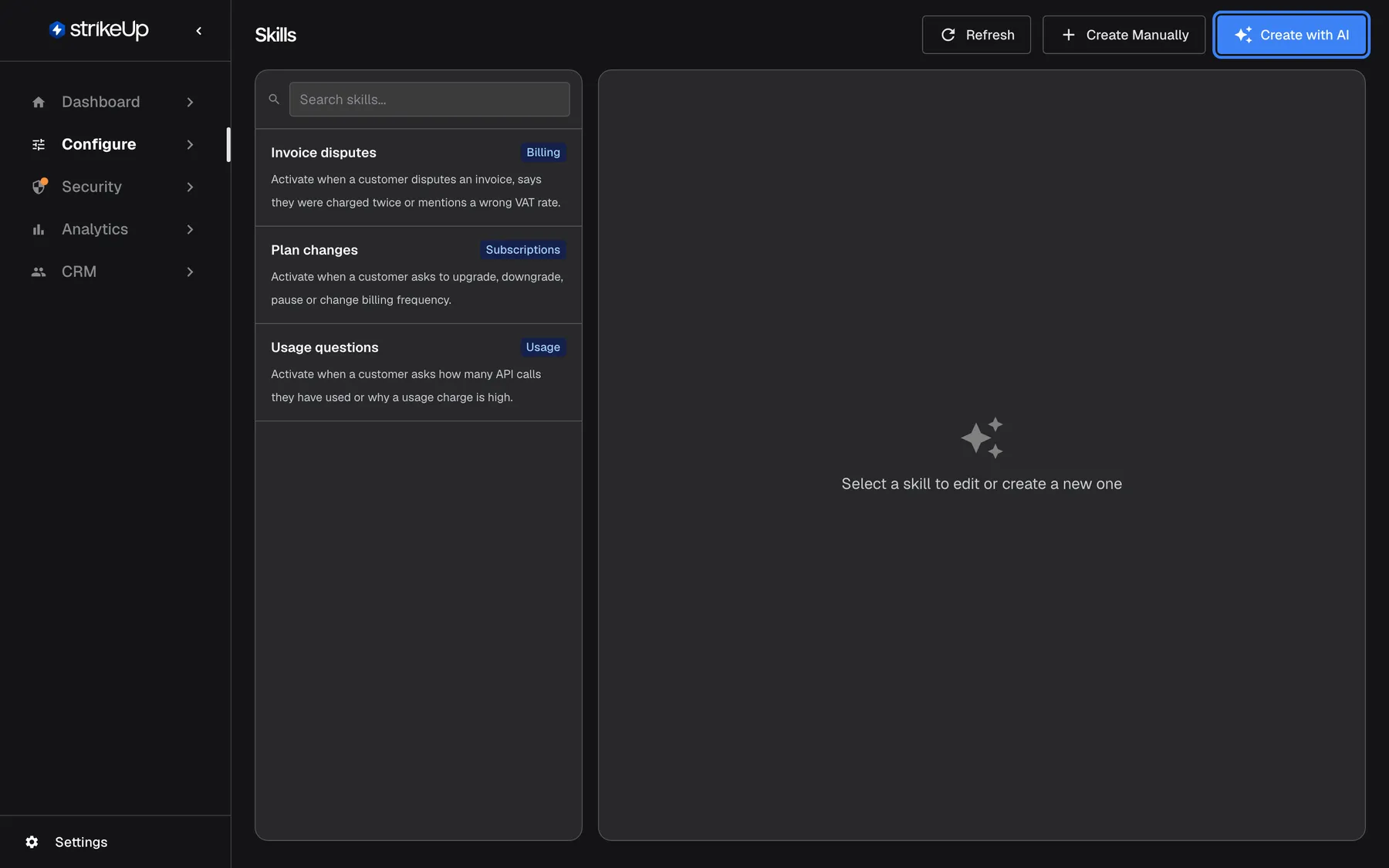Open the Dashboard section
1389x868 pixels.
click(101, 102)
